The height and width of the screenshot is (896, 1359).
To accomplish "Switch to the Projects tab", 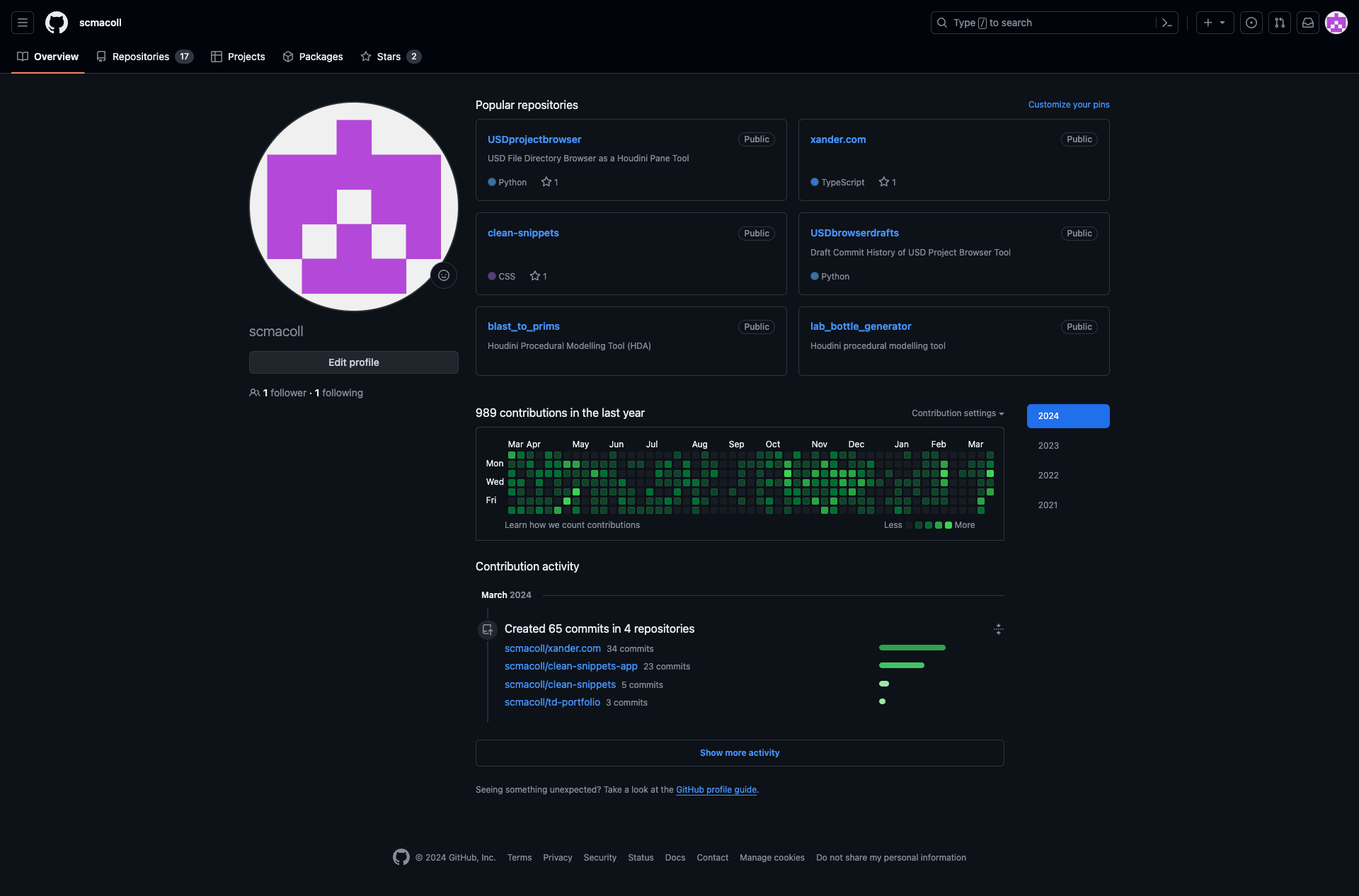I will (238, 57).
